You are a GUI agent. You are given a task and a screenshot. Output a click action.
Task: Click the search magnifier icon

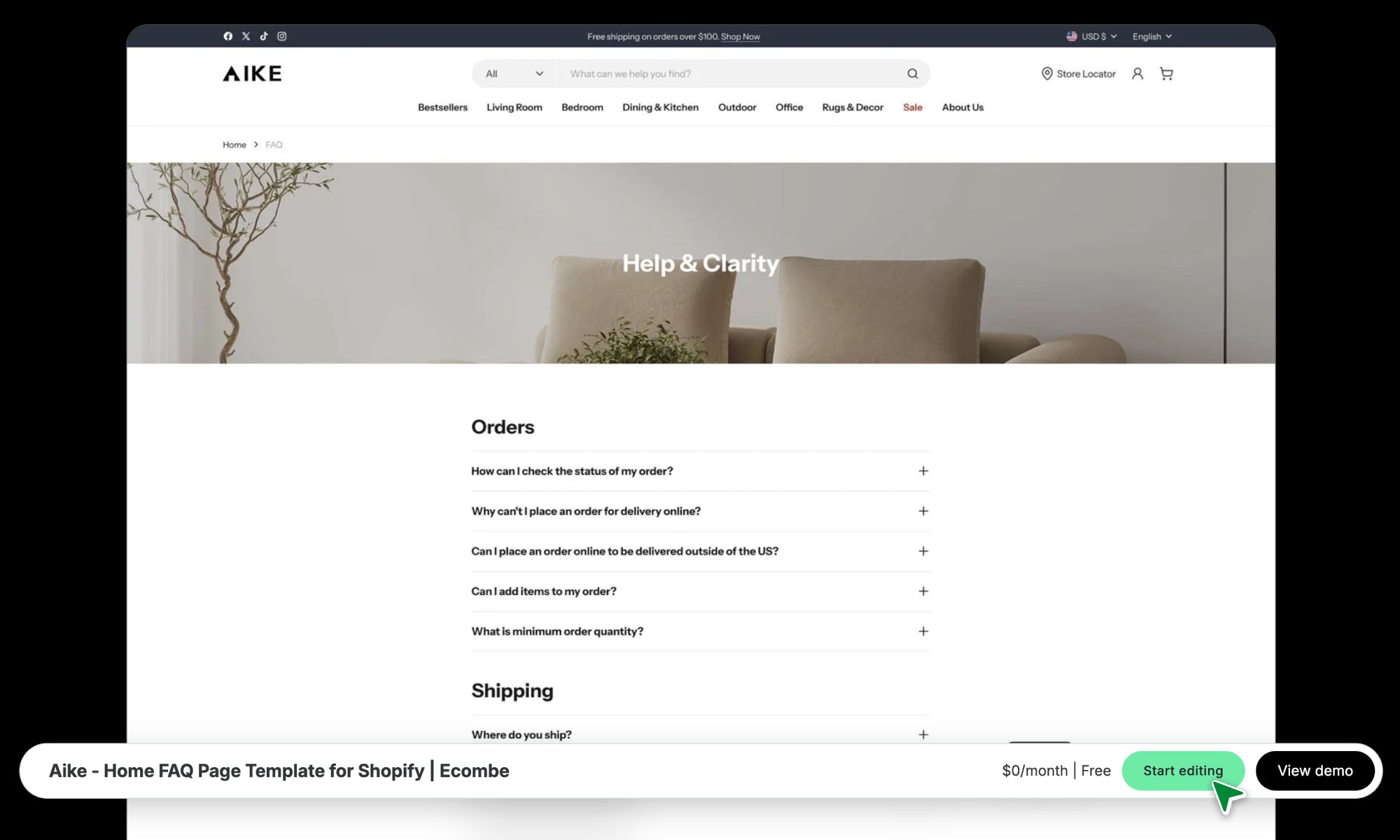(912, 73)
